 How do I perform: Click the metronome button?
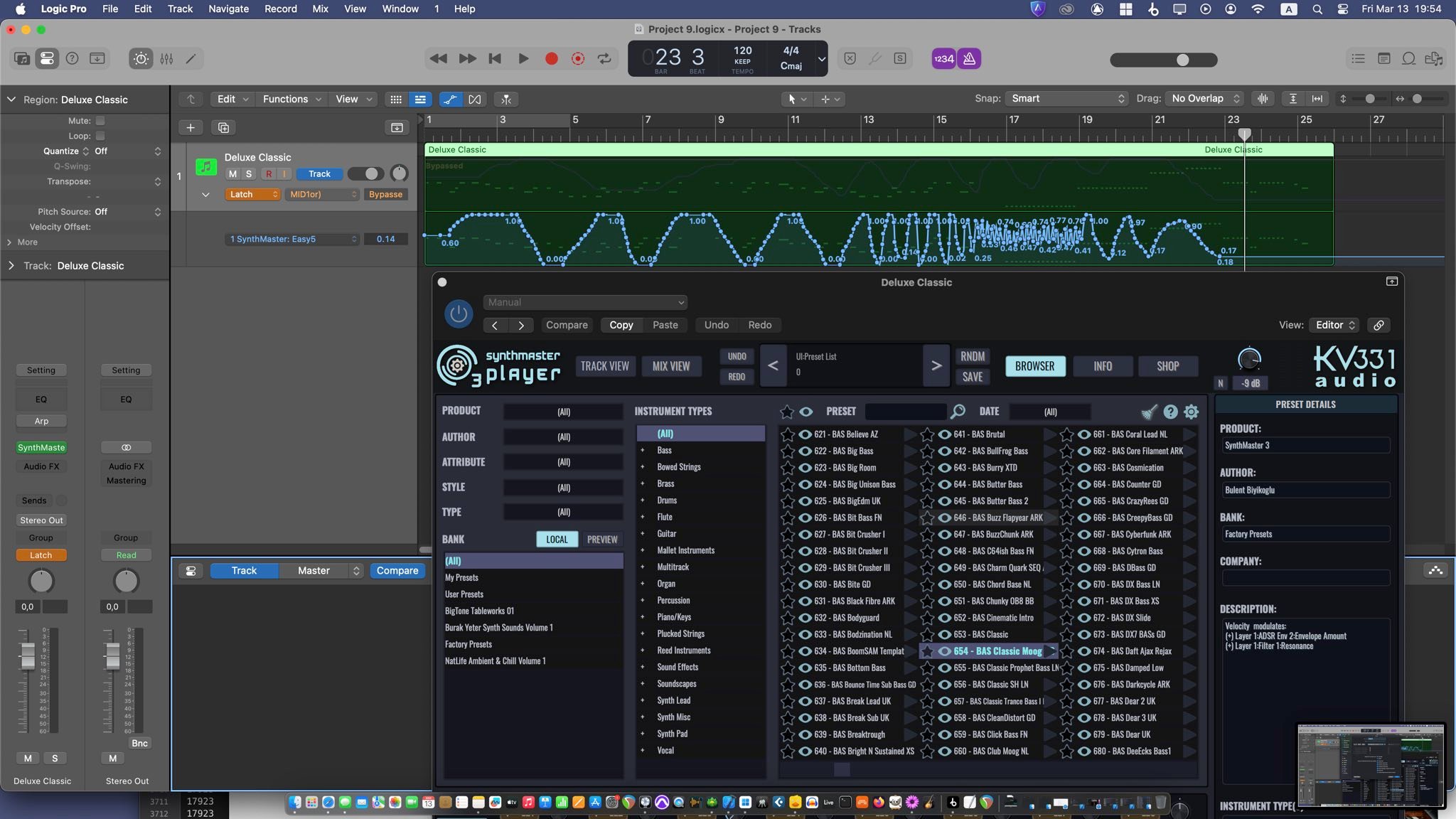970,59
